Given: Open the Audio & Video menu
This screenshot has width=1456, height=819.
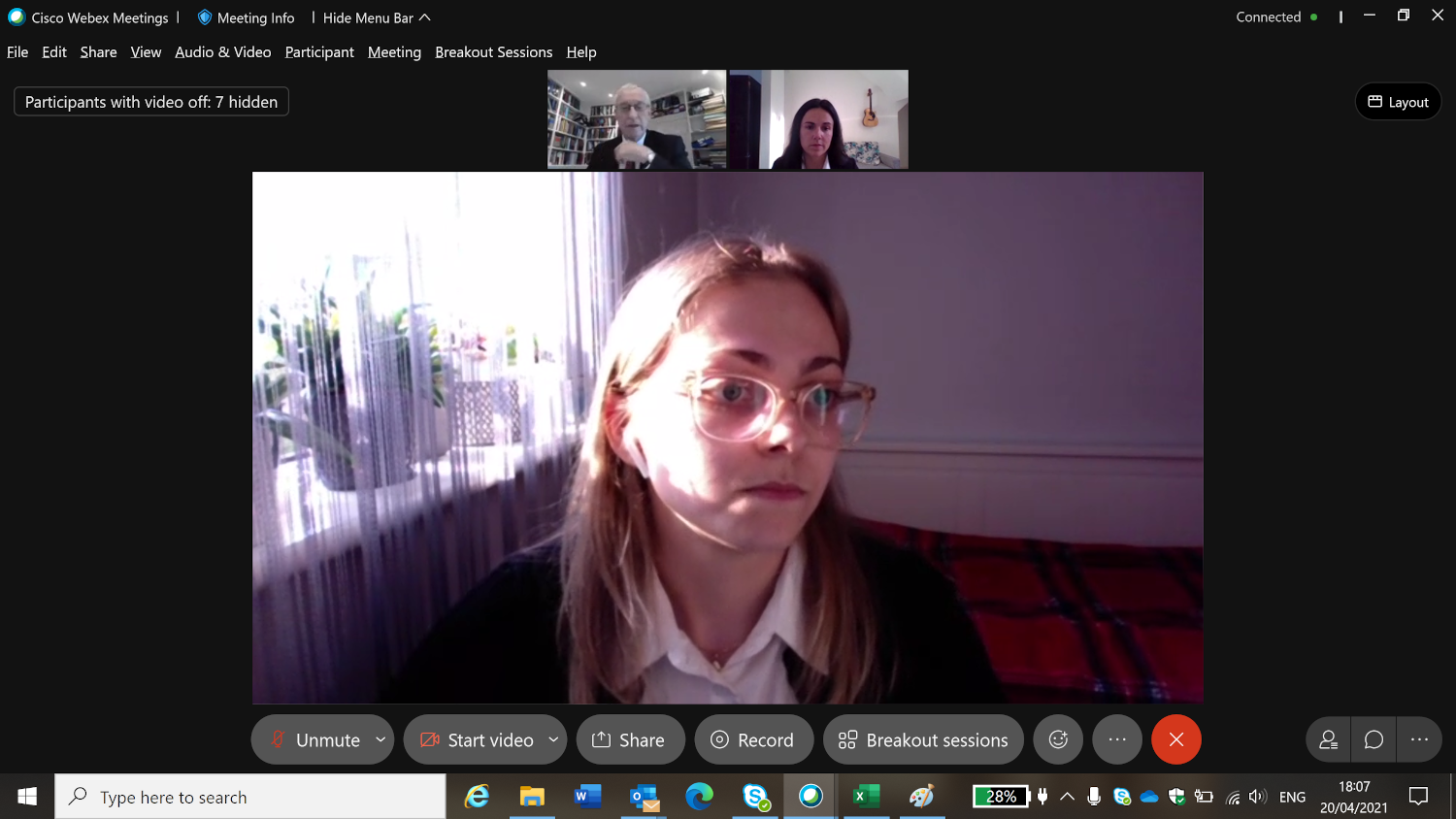Looking at the screenshot, I should (222, 52).
